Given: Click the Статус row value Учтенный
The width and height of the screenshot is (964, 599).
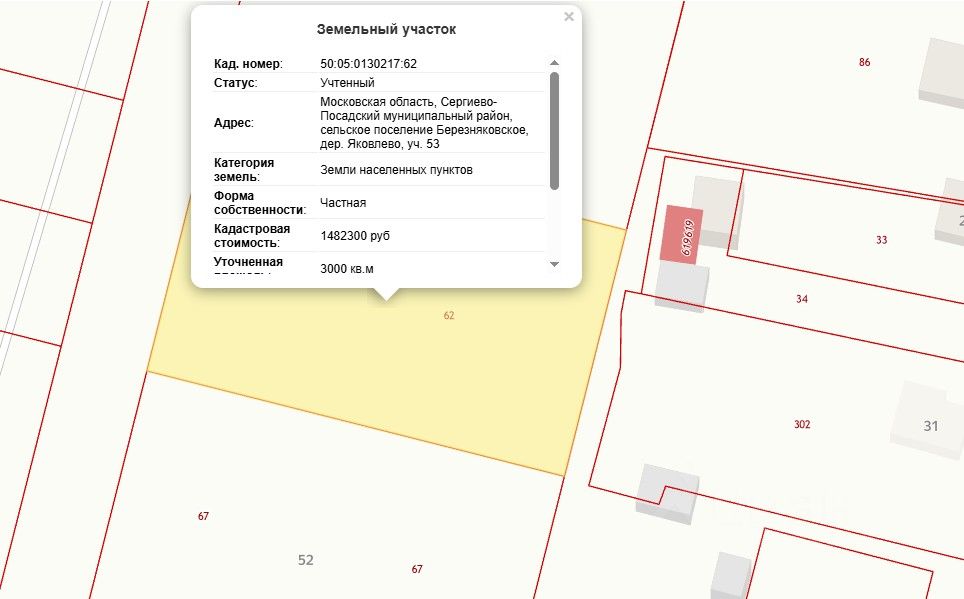Looking at the screenshot, I should [347, 82].
